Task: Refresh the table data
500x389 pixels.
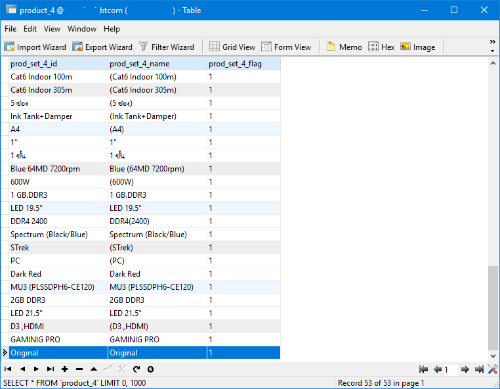Action: coord(136,369)
